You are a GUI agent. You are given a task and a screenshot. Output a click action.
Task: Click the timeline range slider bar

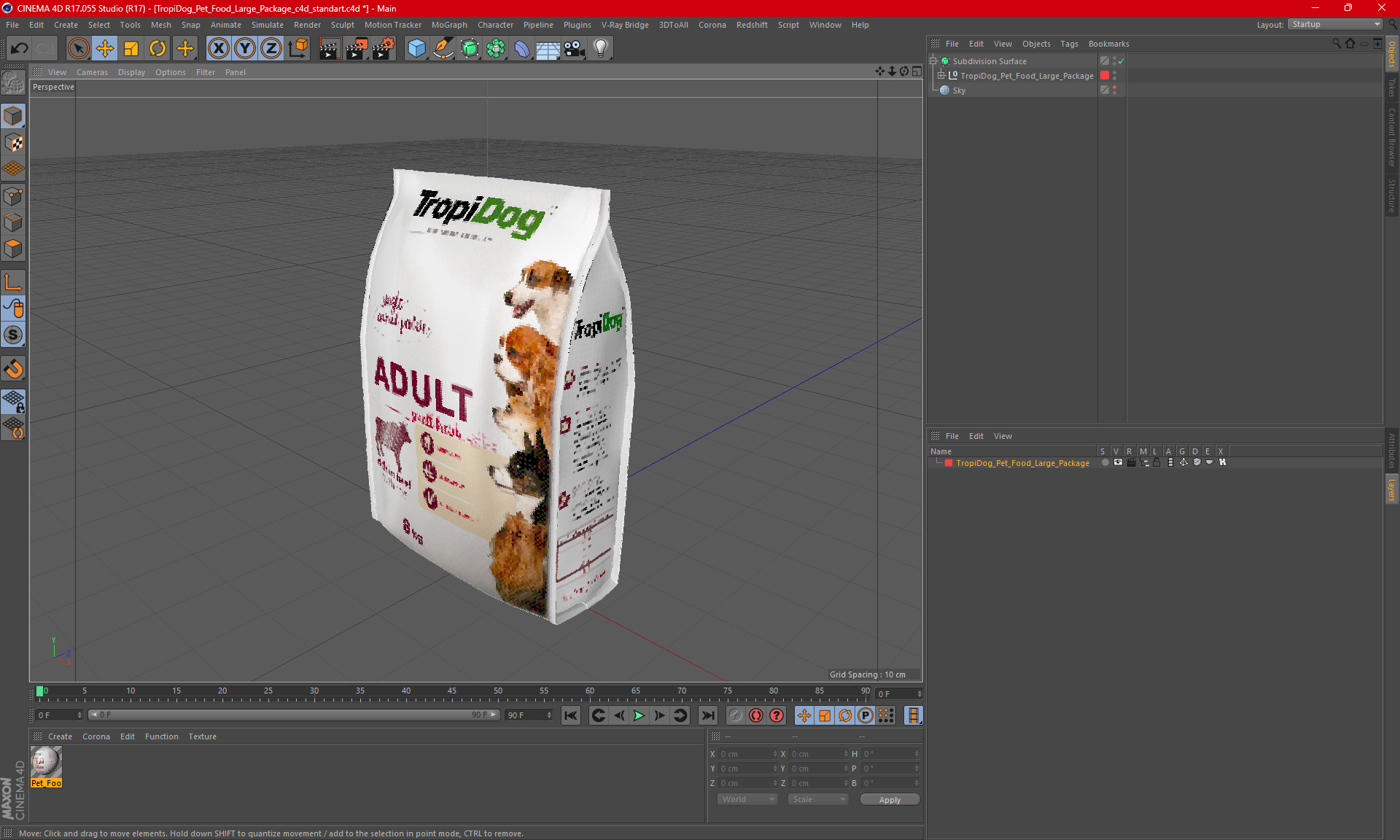pos(294,715)
